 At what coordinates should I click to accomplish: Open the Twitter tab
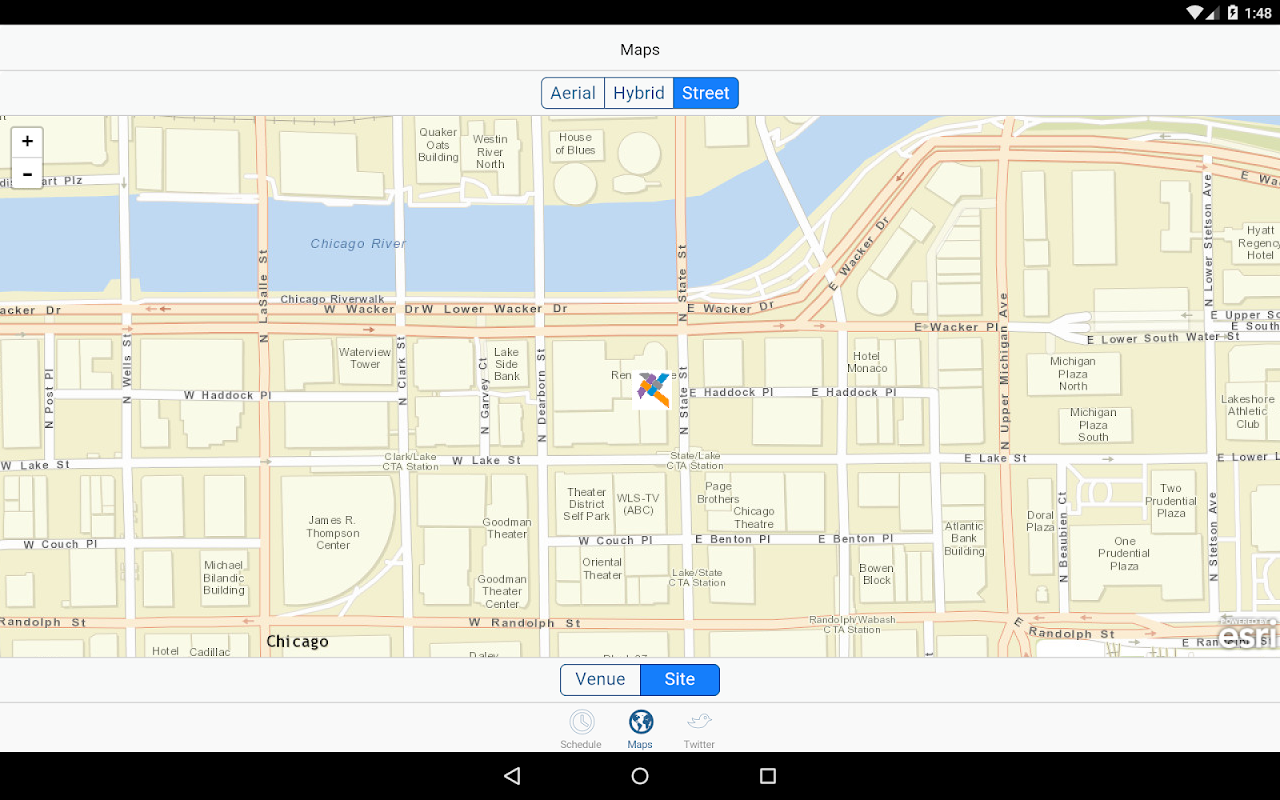coord(699,729)
